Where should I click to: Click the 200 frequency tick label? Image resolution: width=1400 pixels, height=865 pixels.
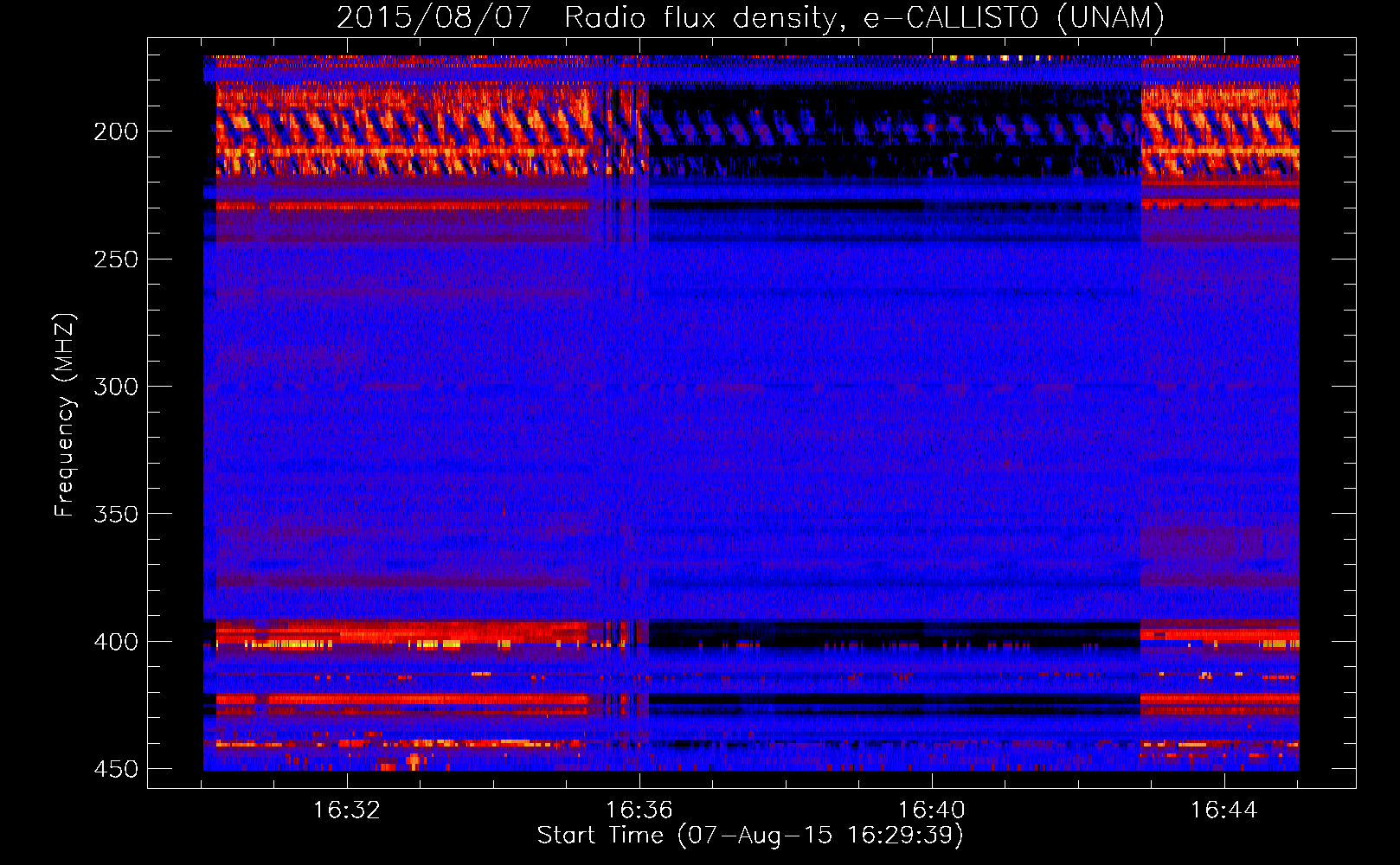pyautogui.click(x=116, y=131)
